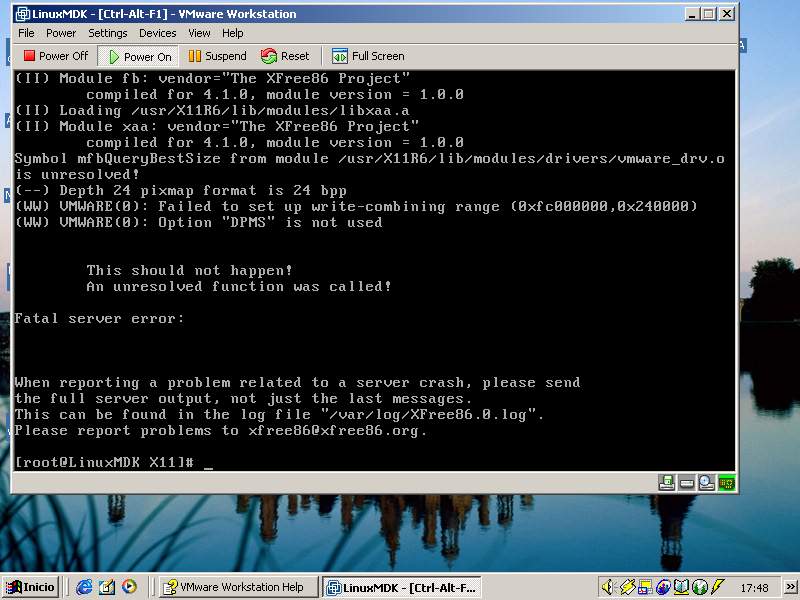The image size is (800, 600).
Task: Click the '/var/log/XFree86.0.log' path text
Action: click(x=428, y=415)
